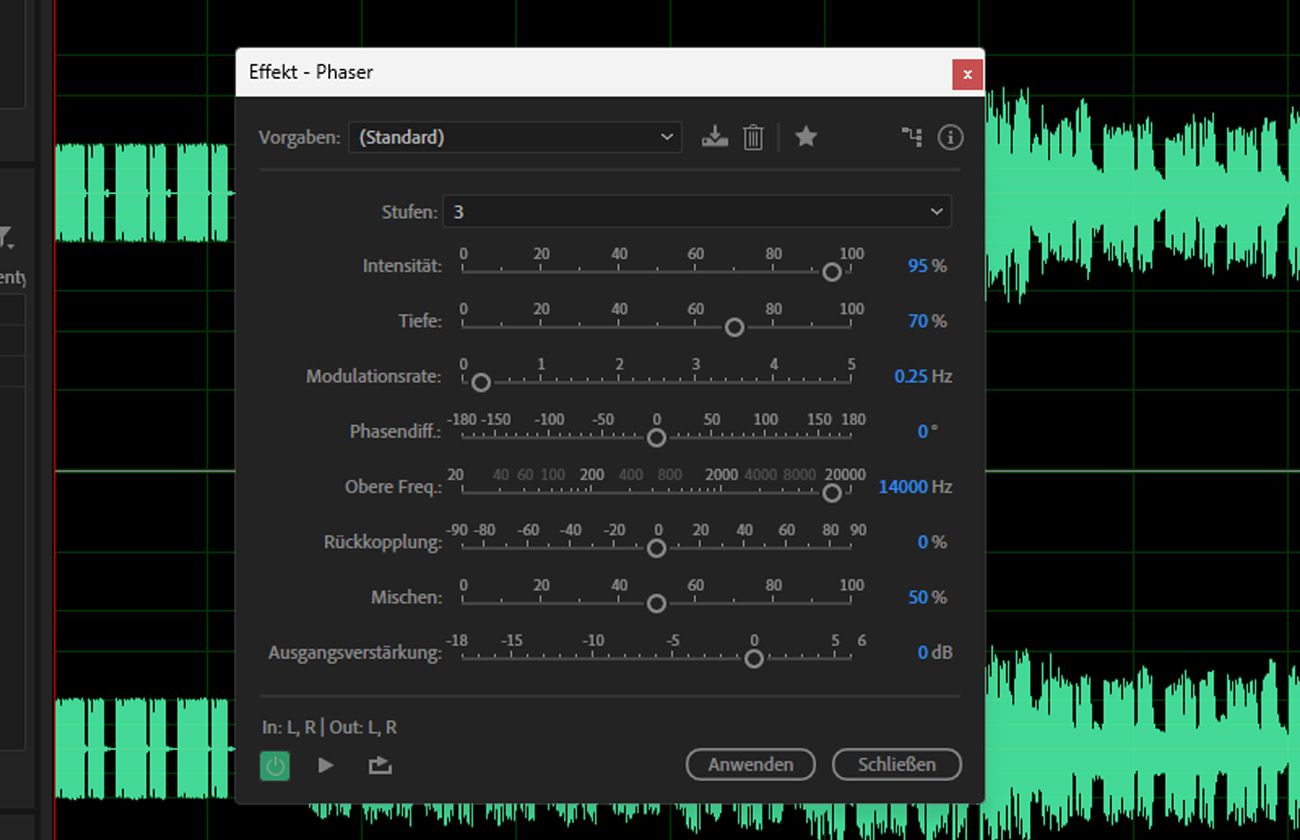Apply the effect with Anwenden

(750, 764)
